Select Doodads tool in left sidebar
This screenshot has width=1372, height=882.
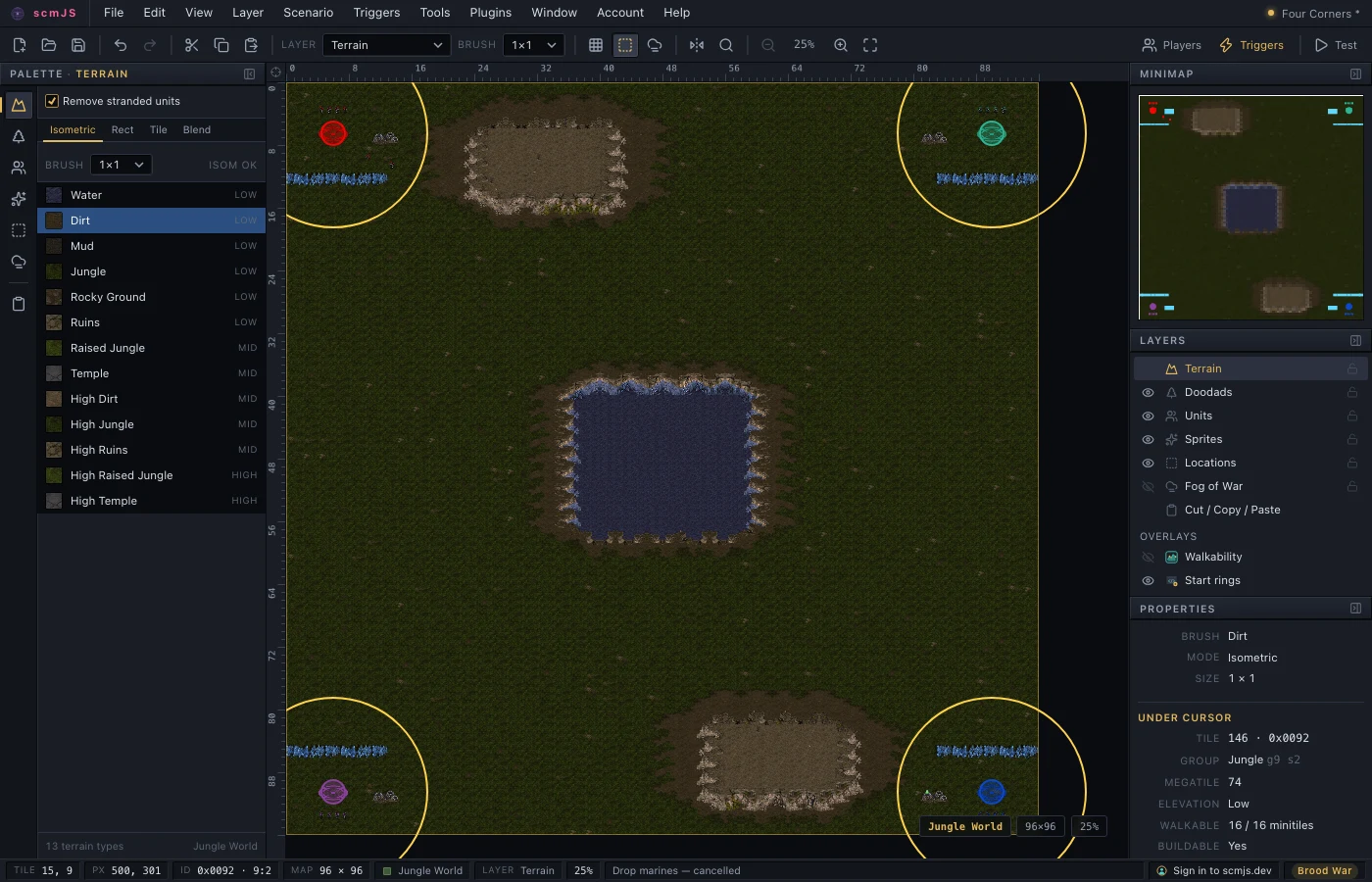(x=19, y=136)
